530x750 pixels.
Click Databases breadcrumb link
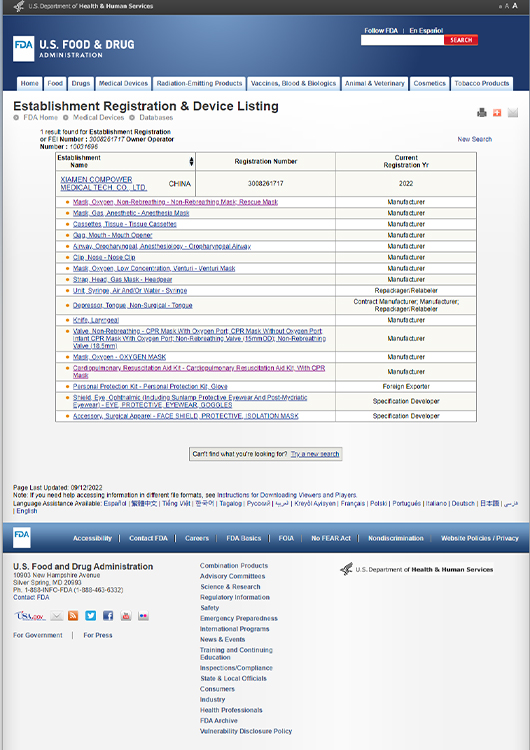coord(156,117)
